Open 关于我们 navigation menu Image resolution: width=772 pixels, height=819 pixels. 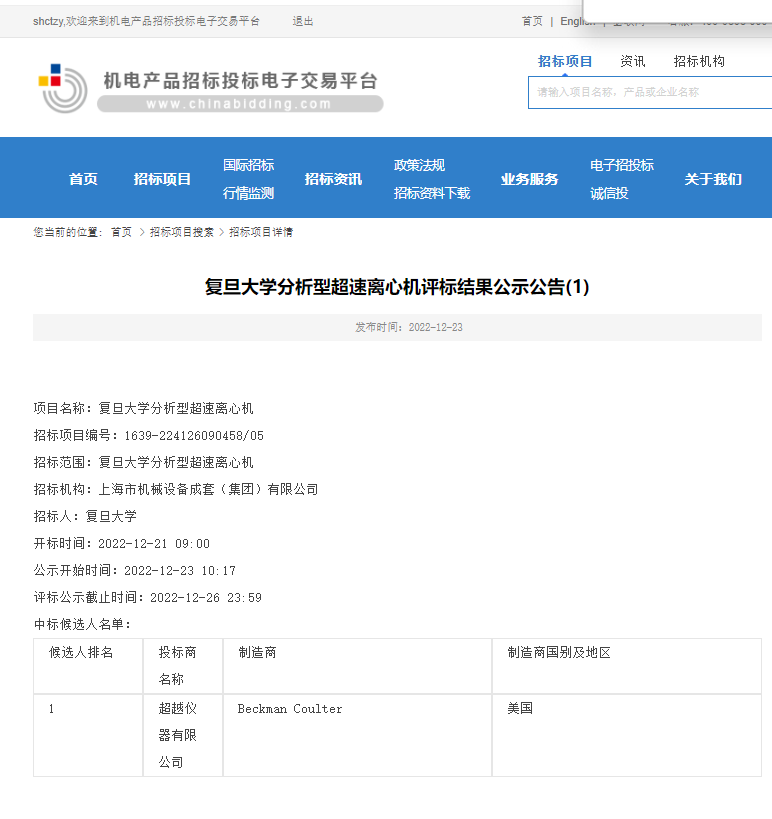pyautogui.click(x=713, y=179)
